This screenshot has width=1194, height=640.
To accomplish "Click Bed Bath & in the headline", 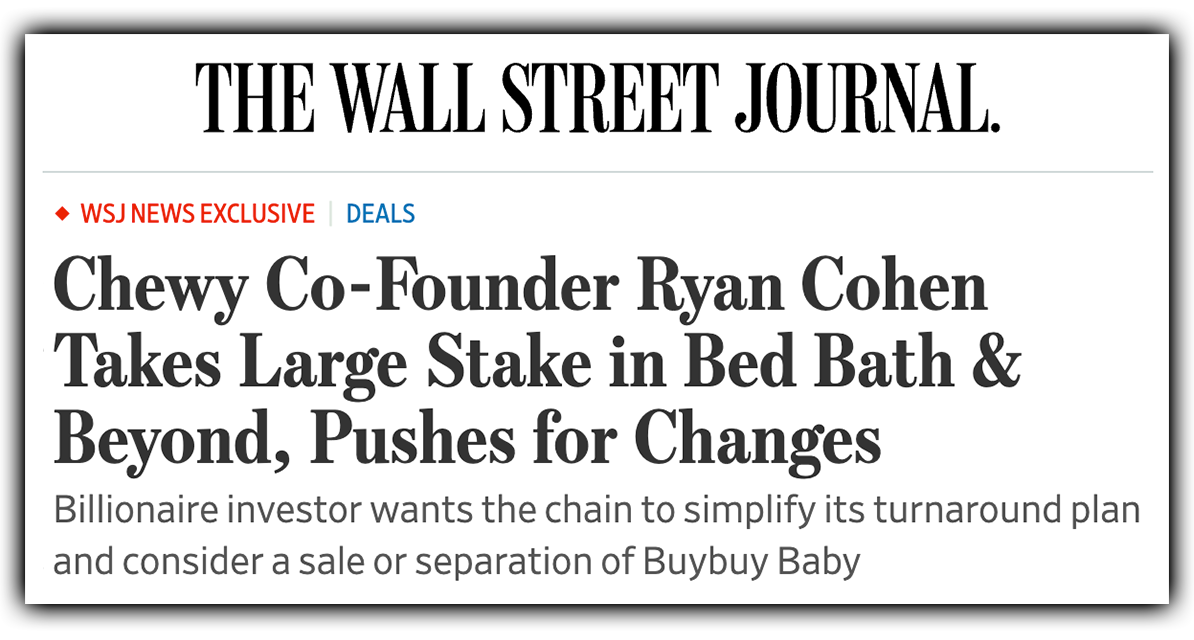I will pyautogui.click(x=853, y=362).
